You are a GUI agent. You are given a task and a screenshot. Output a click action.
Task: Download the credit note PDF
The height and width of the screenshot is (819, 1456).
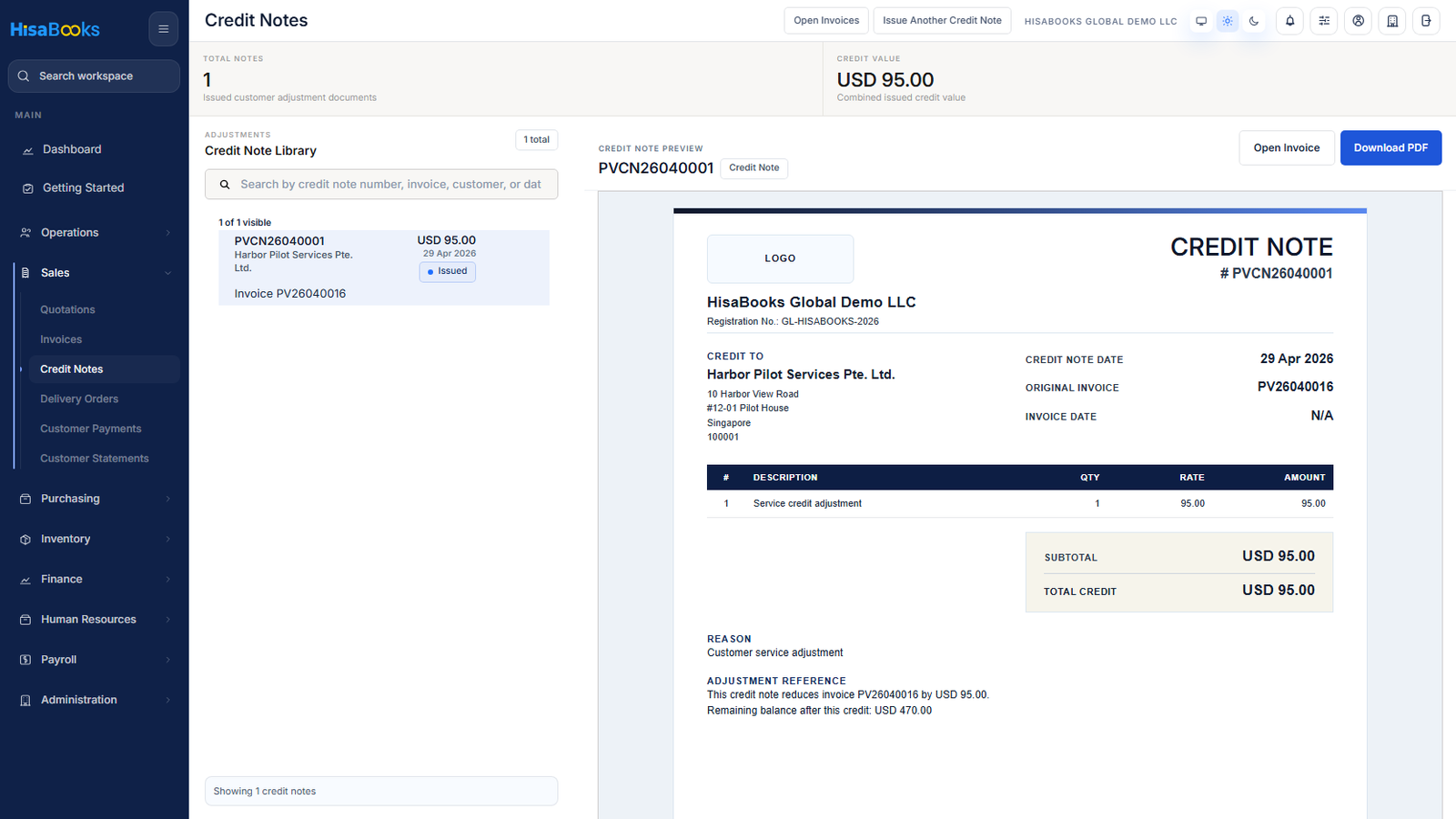click(x=1390, y=148)
